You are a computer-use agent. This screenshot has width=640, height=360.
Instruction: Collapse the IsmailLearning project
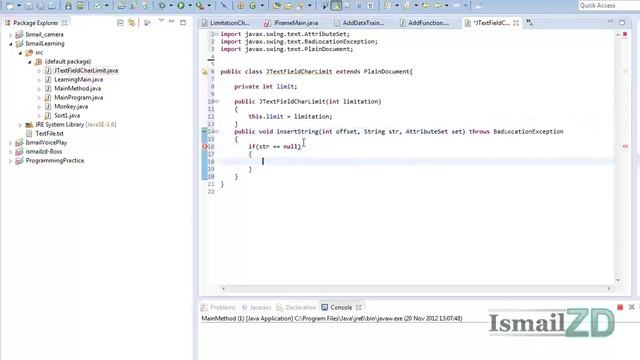tap(11, 44)
